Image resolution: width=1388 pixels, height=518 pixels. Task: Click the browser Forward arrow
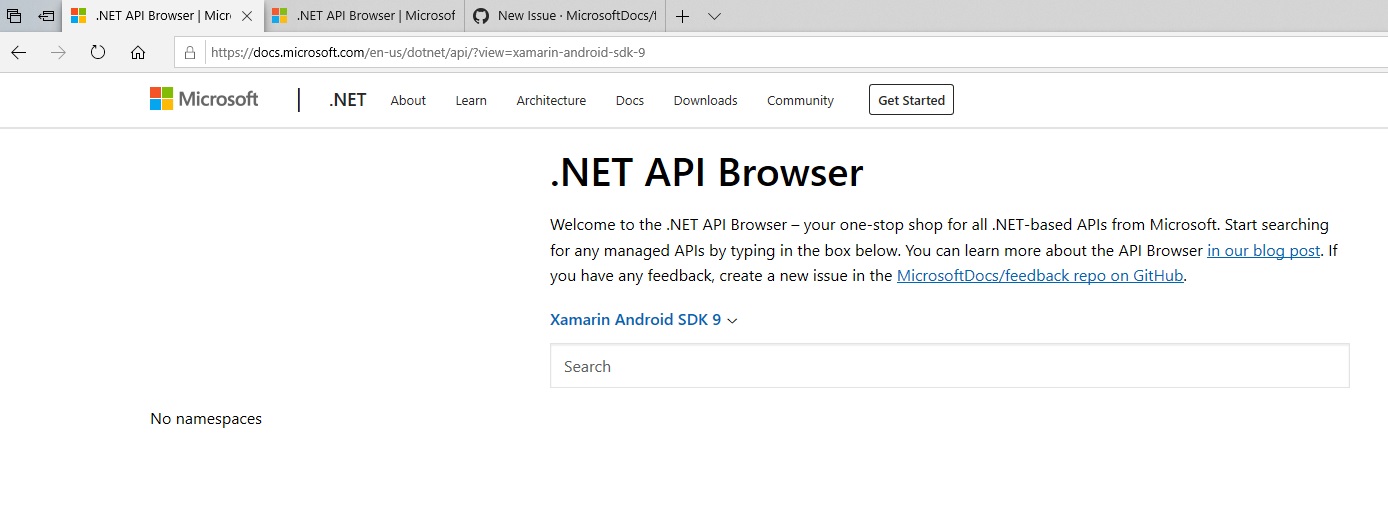[58, 52]
